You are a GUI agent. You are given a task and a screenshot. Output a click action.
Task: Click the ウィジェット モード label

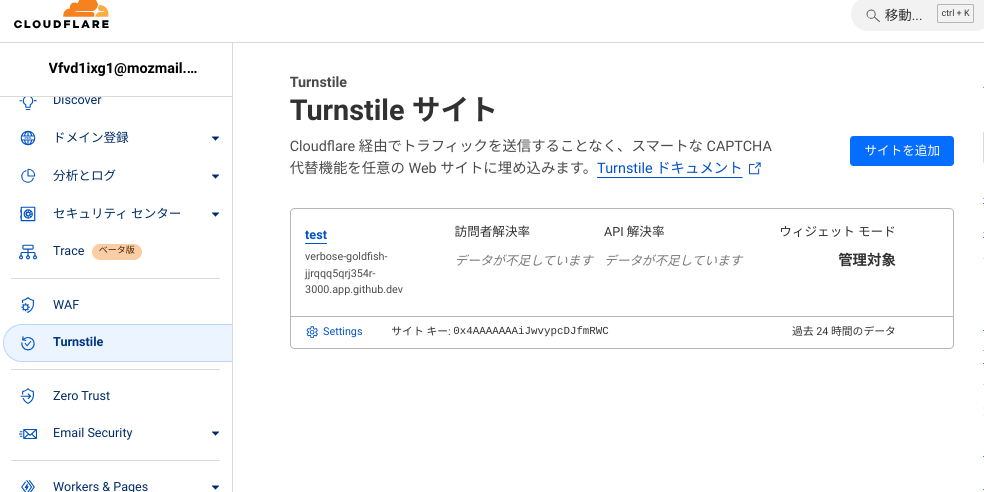[x=838, y=232]
